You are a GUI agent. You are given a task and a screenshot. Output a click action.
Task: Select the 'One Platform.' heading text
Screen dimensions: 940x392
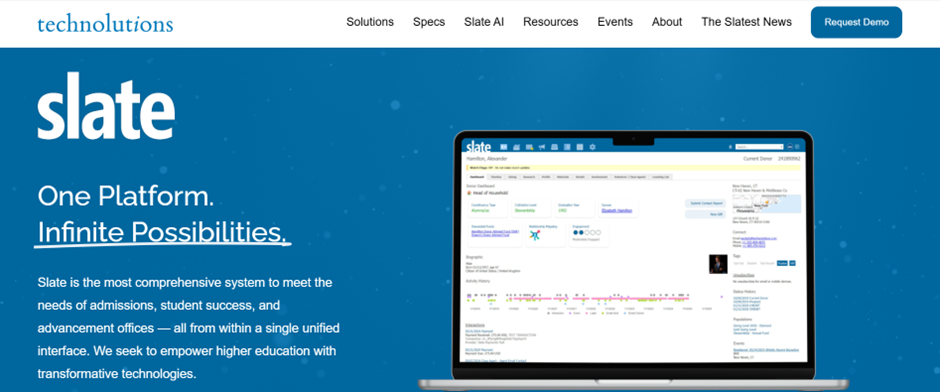click(x=125, y=197)
